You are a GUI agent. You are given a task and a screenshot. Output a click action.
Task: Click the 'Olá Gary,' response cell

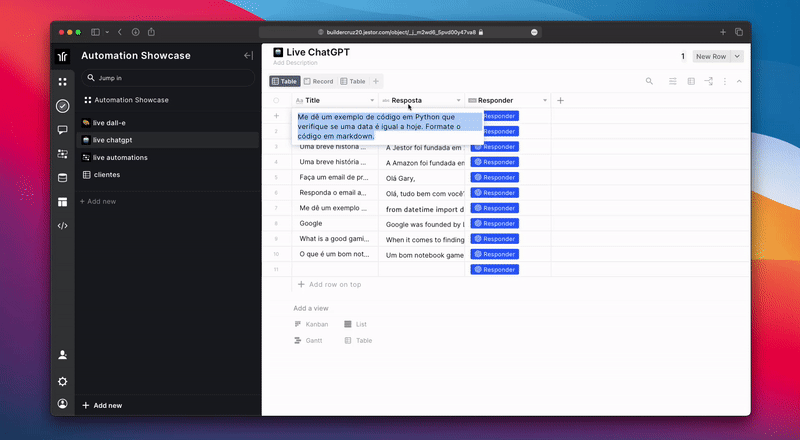(421, 178)
